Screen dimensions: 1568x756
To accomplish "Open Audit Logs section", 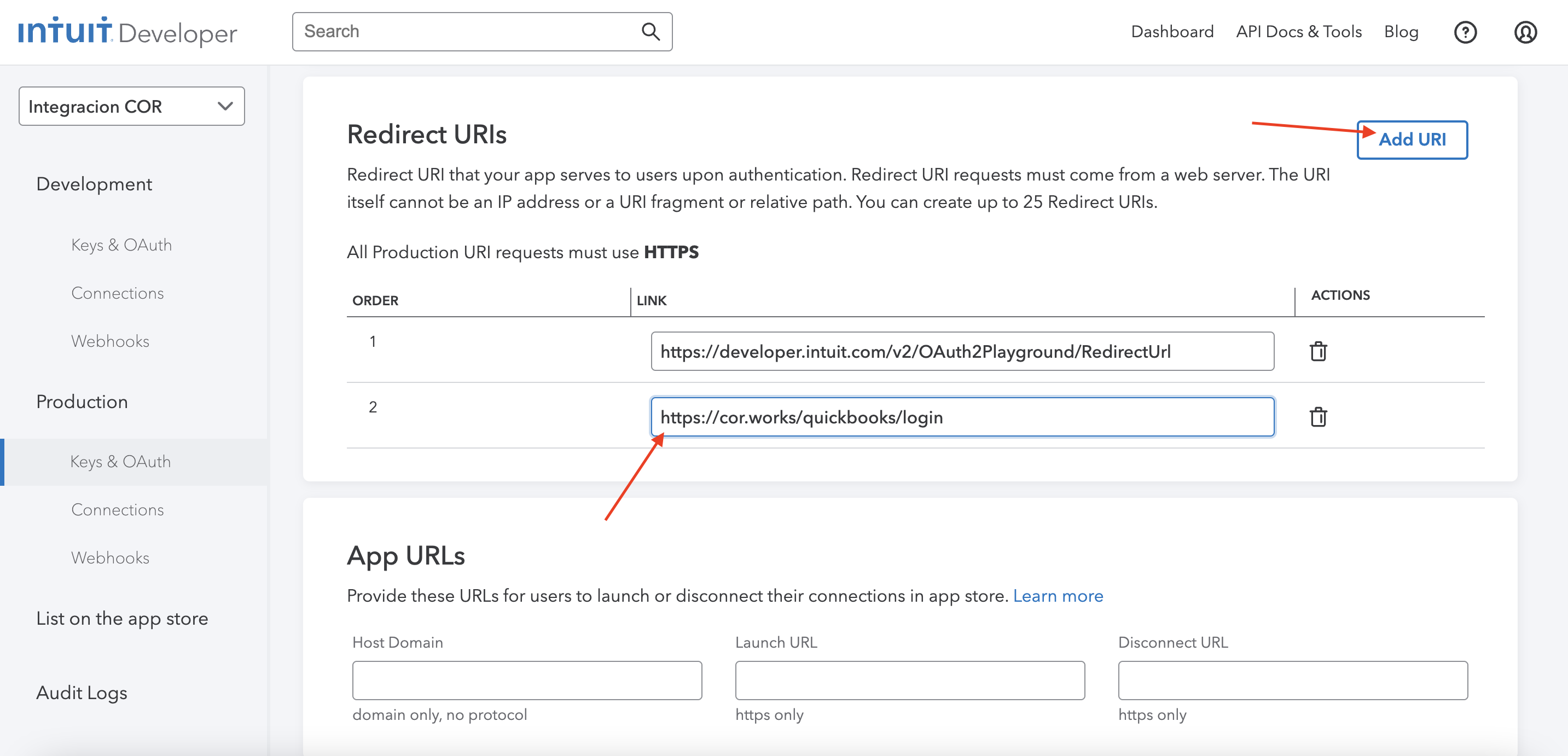I will pyautogui.click(x=82, y=693).
